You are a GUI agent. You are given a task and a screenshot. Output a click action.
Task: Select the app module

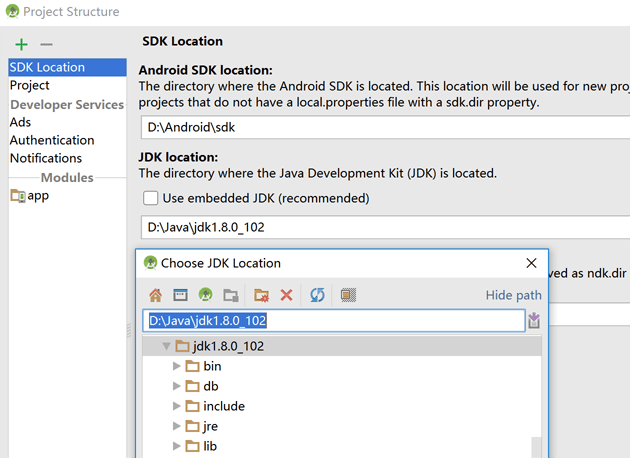(x=38, y=196)
